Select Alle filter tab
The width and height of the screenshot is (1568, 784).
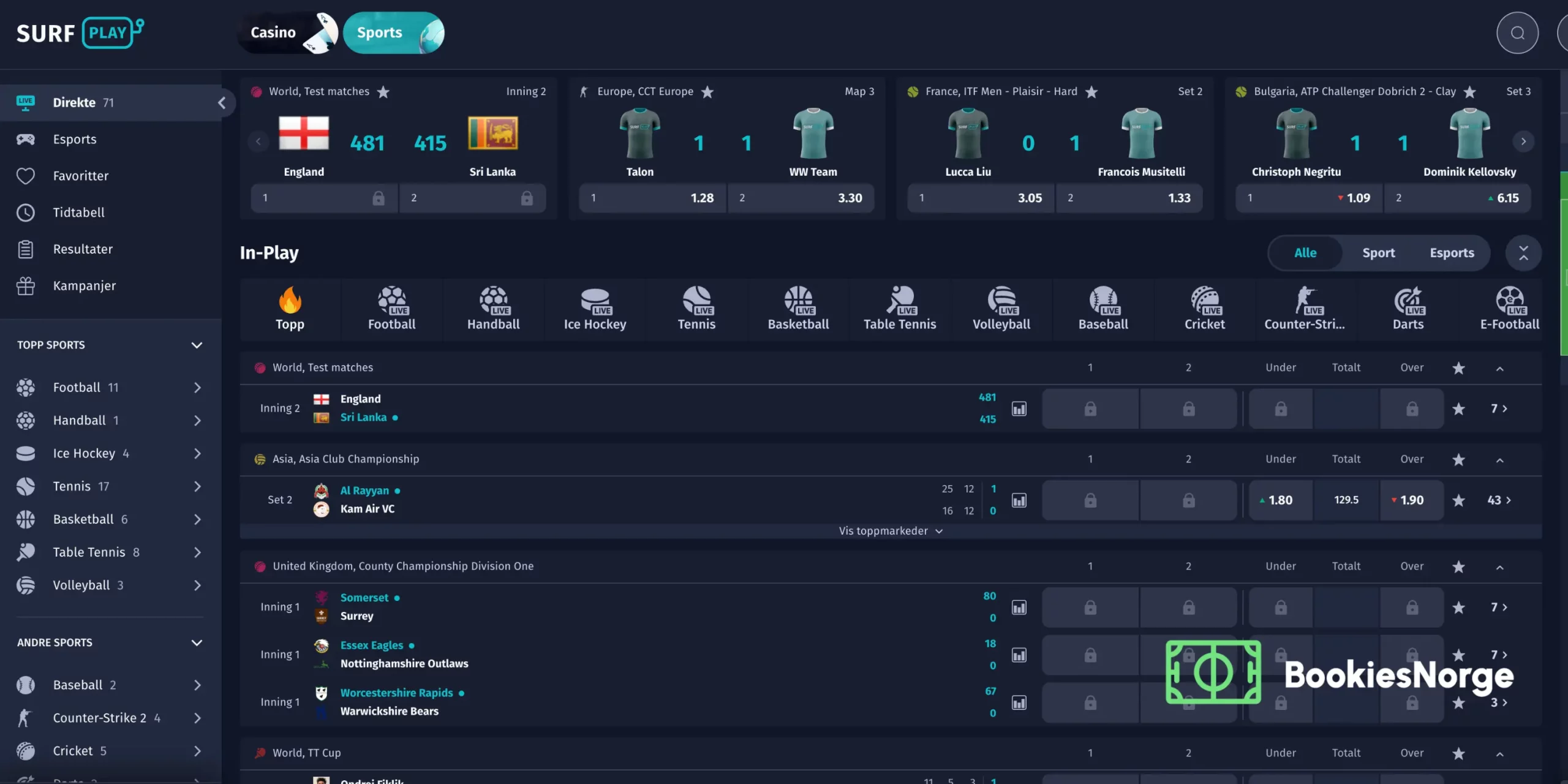(1305, 253)
